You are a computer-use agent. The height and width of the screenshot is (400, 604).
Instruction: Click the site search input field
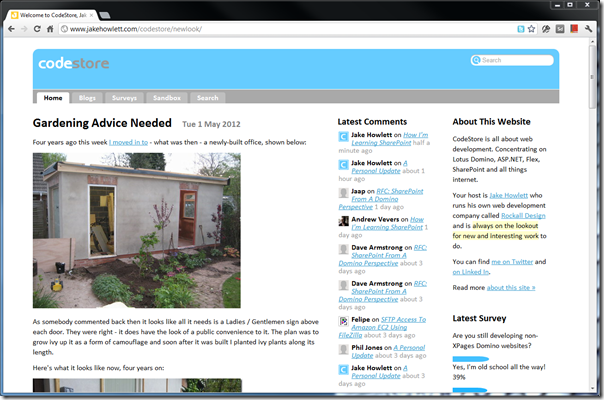(x=512, y=60)
